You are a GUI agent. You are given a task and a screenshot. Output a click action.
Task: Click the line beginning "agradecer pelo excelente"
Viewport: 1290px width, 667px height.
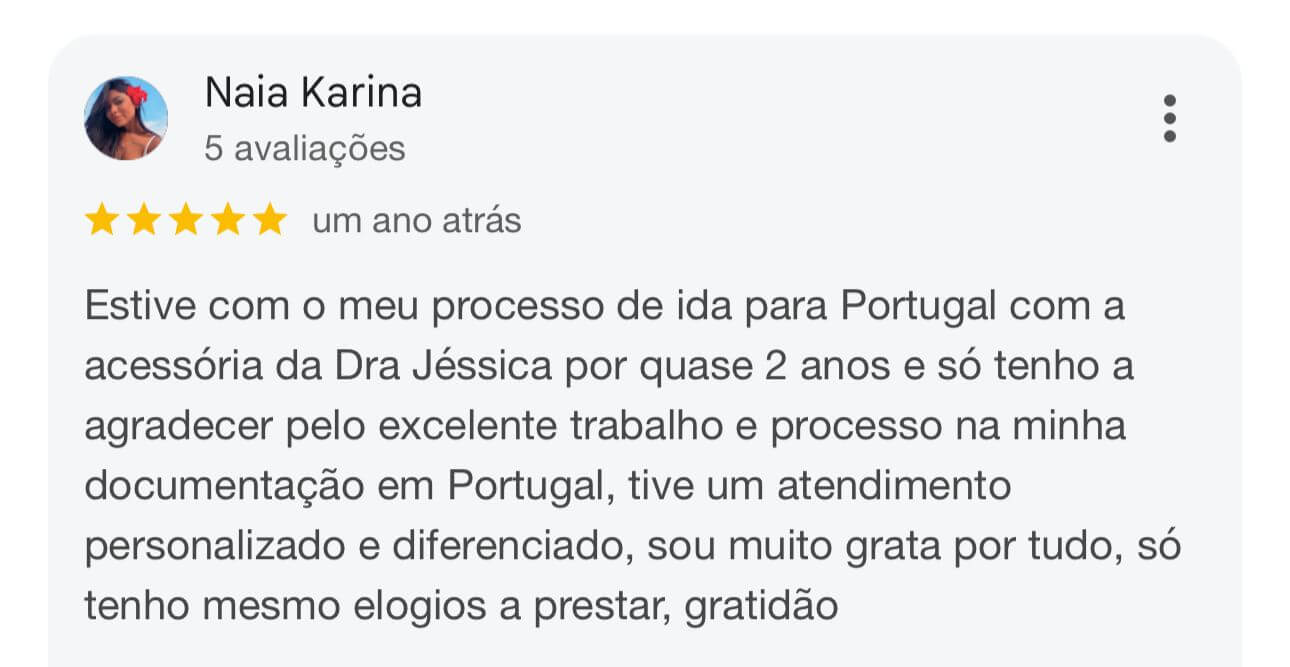(x=604, y=426)
